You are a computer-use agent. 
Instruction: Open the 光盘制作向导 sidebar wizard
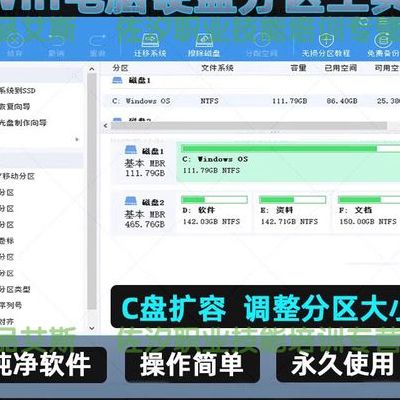coord(23,123)
